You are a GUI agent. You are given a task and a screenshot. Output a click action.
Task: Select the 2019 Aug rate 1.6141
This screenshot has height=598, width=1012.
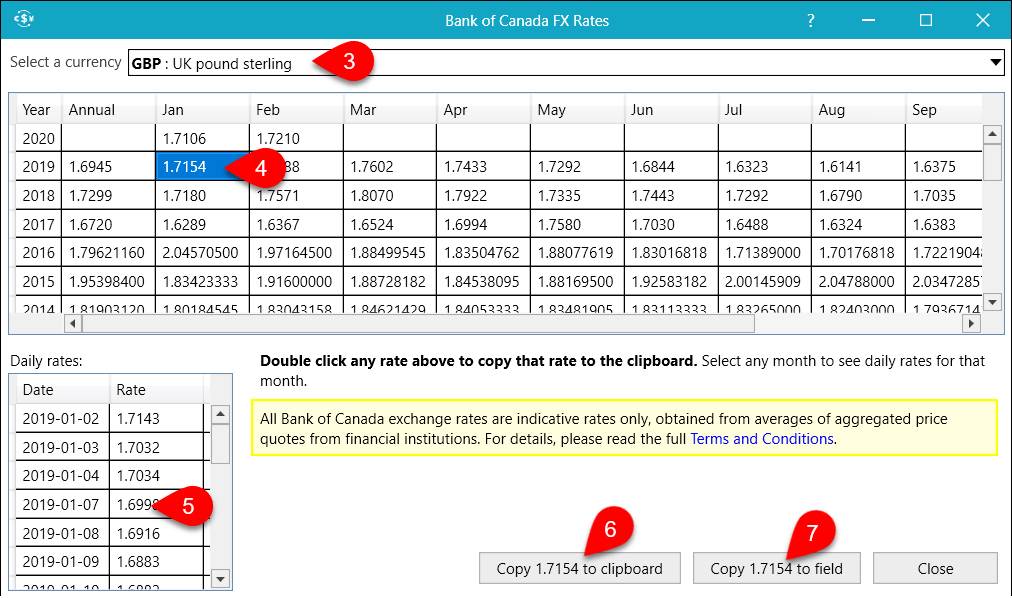[858, 166]
